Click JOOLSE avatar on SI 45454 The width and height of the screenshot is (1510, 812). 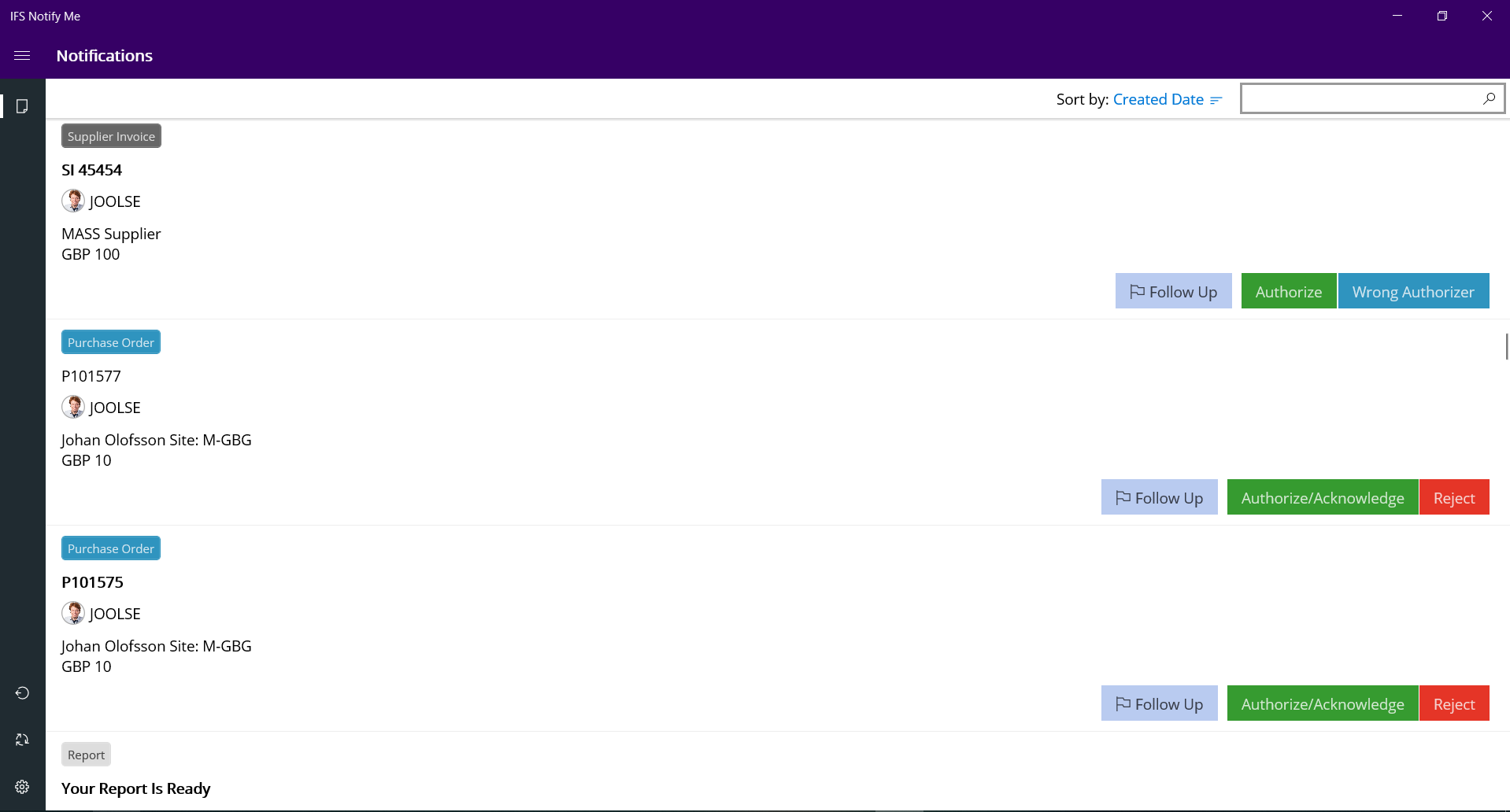coord(73,201)
